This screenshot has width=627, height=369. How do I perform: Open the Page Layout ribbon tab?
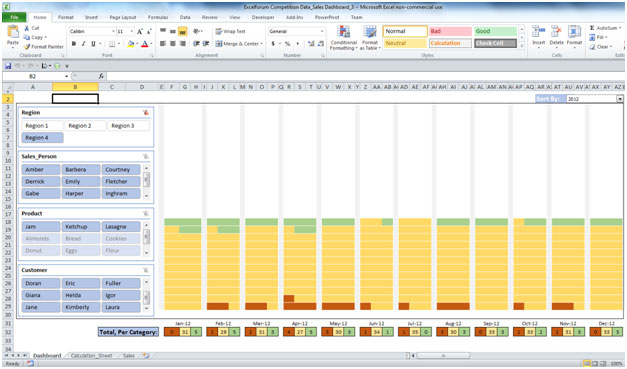(x=123, y=17)
